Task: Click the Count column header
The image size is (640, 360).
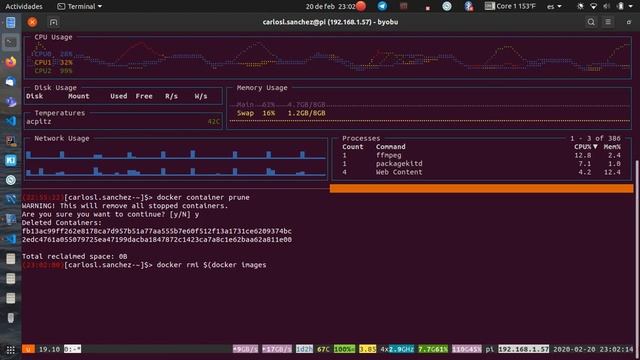Action: click(x=353, y=147)
